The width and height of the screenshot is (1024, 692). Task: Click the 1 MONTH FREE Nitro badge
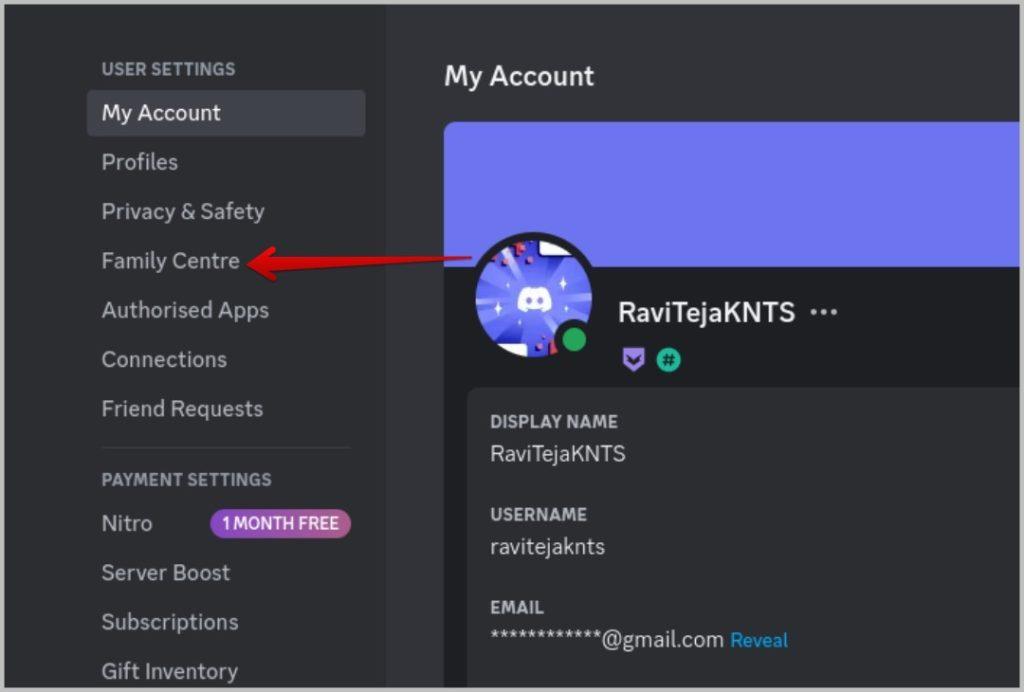click(x=280, y=524)
